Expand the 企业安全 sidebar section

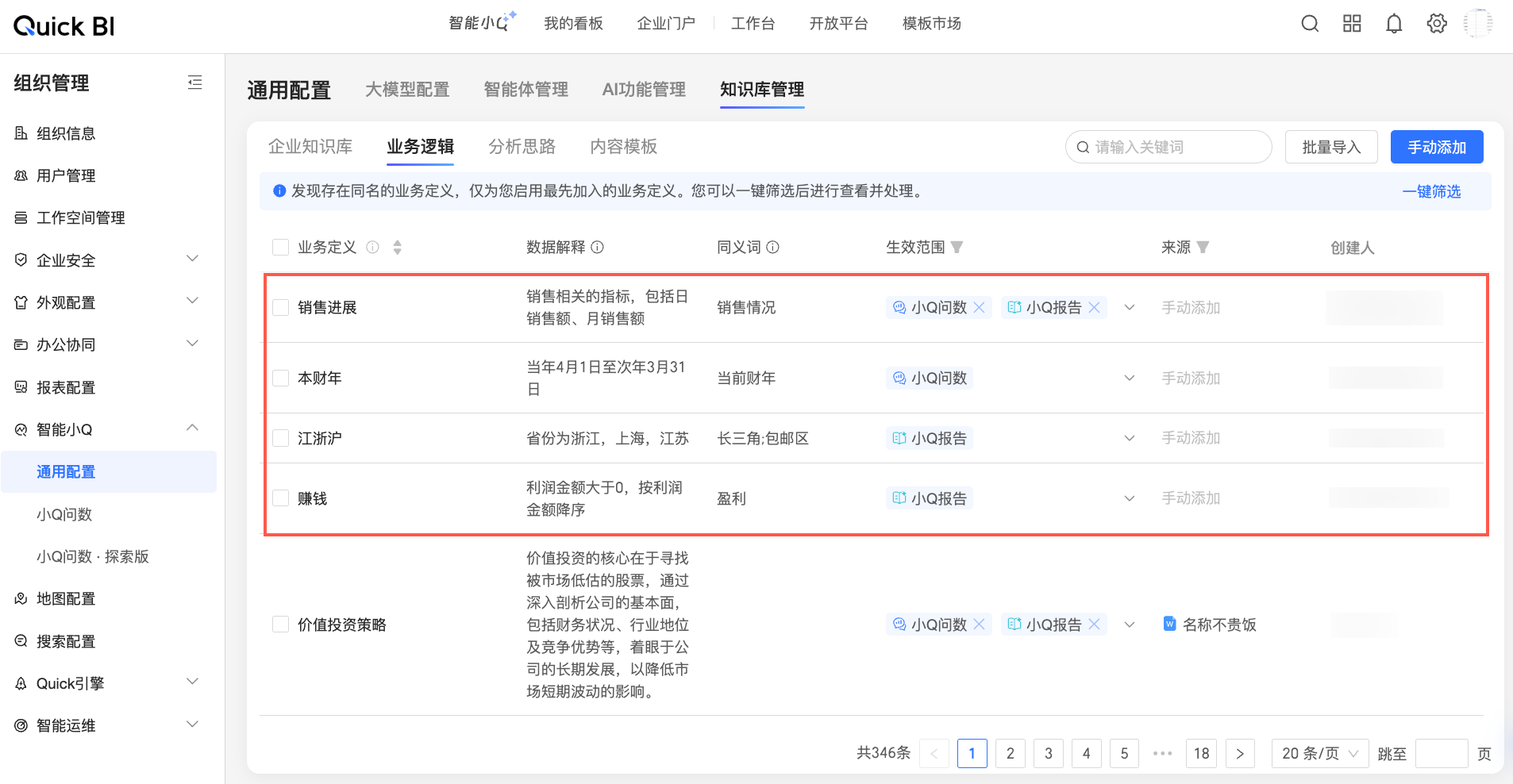(x=192, y=259)
